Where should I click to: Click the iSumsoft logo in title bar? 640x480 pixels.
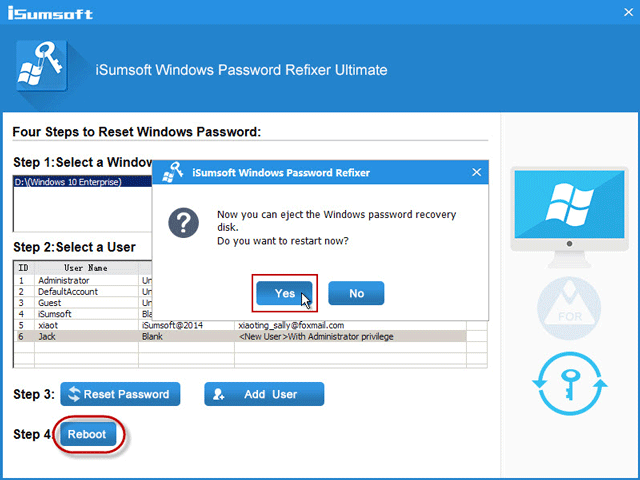pyautogui.click(x=50, y=13)
